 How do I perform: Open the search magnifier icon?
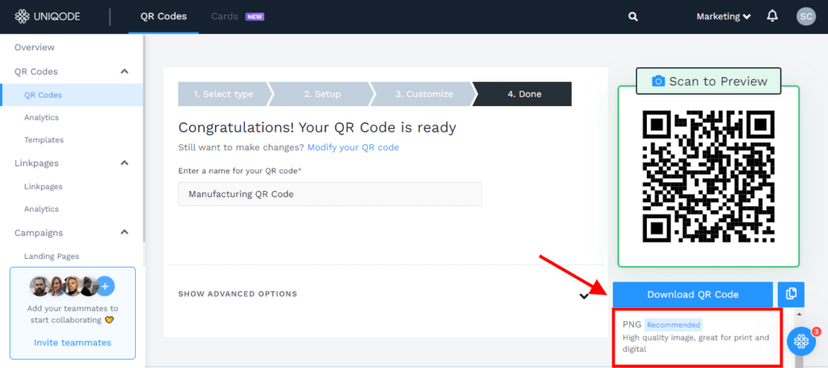click(633, 17)
